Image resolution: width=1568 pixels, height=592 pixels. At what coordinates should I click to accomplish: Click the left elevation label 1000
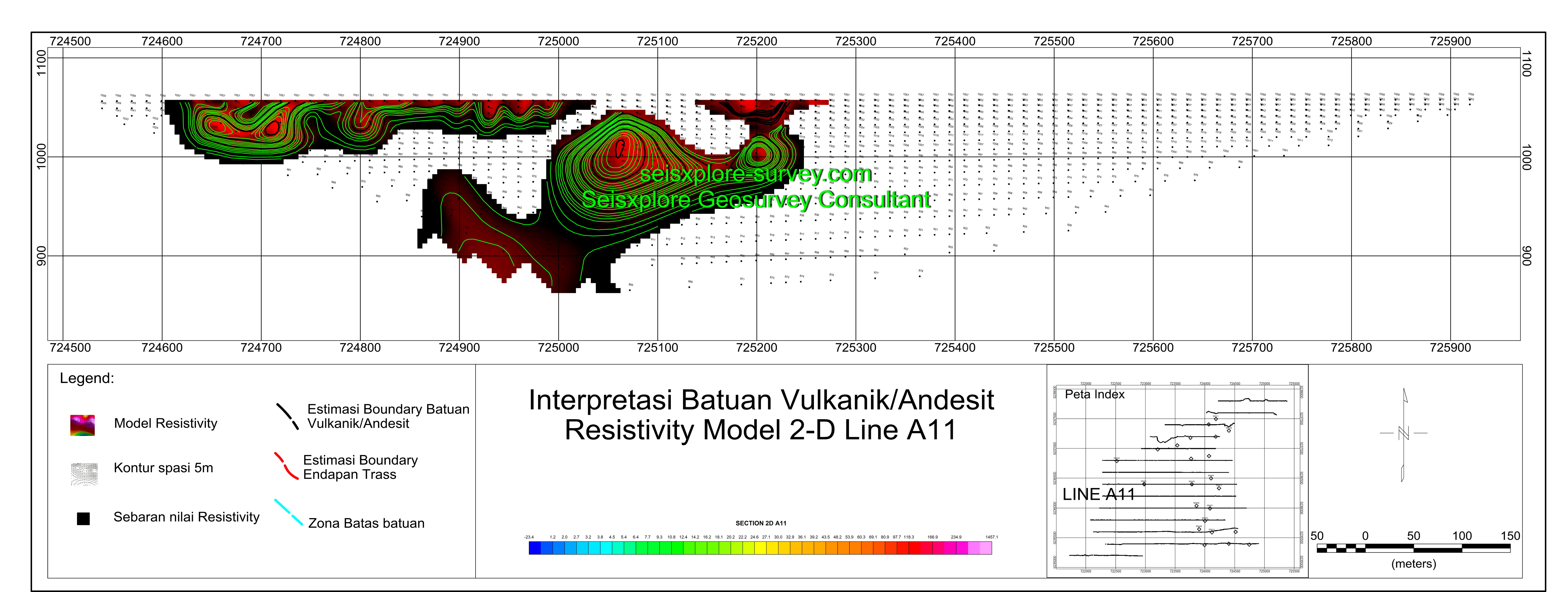tap(41, 156)
